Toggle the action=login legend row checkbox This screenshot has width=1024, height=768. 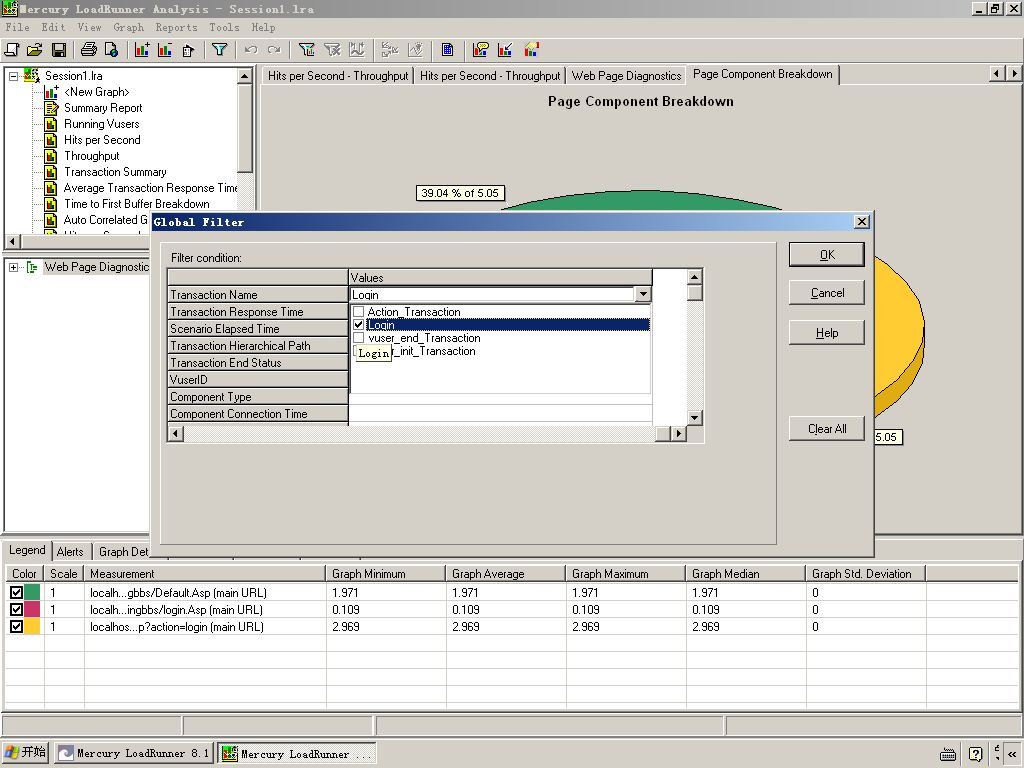pos(16,626)
